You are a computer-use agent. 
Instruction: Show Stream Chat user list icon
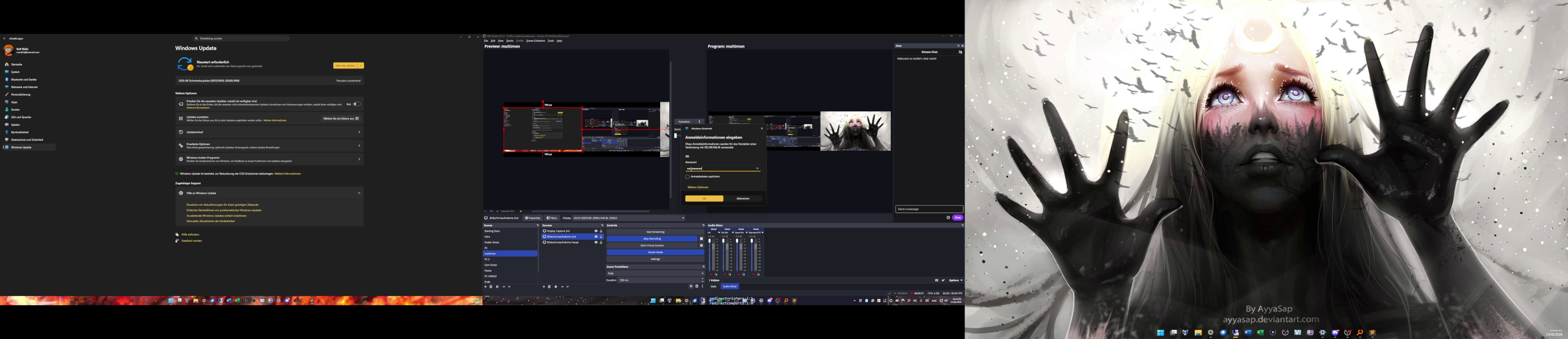pyautogui.click(x=960, y=52)
